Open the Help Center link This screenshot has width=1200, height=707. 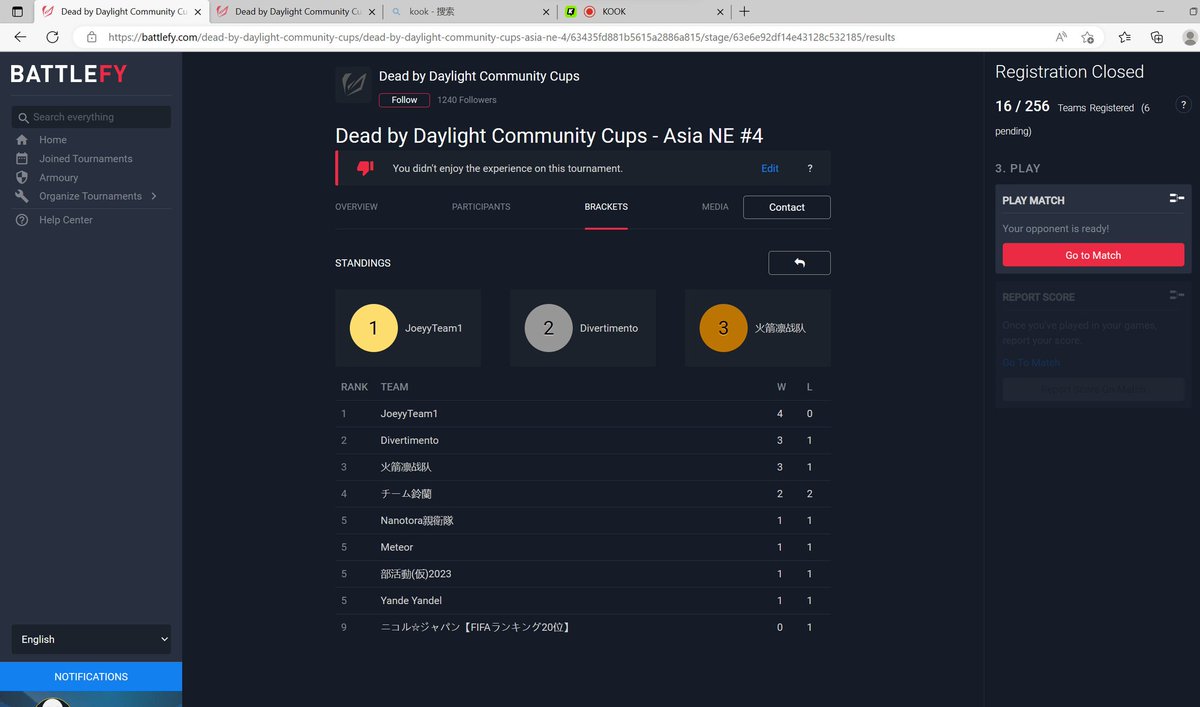click(x=66, y=220)
